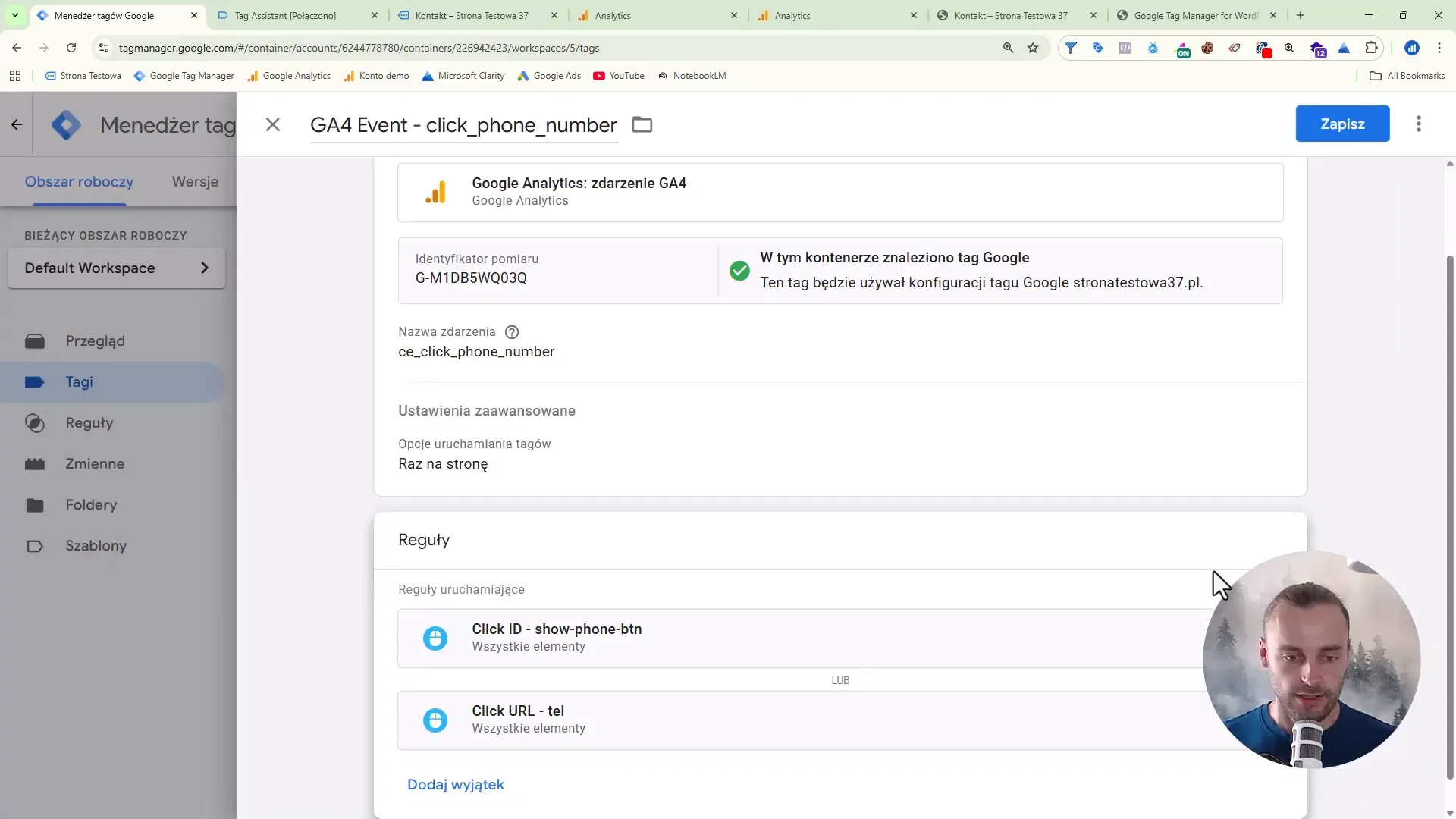The image size is (1456, 819).
Task: Open the tab search dropdown arrow
Action: [x=14, y=15]
